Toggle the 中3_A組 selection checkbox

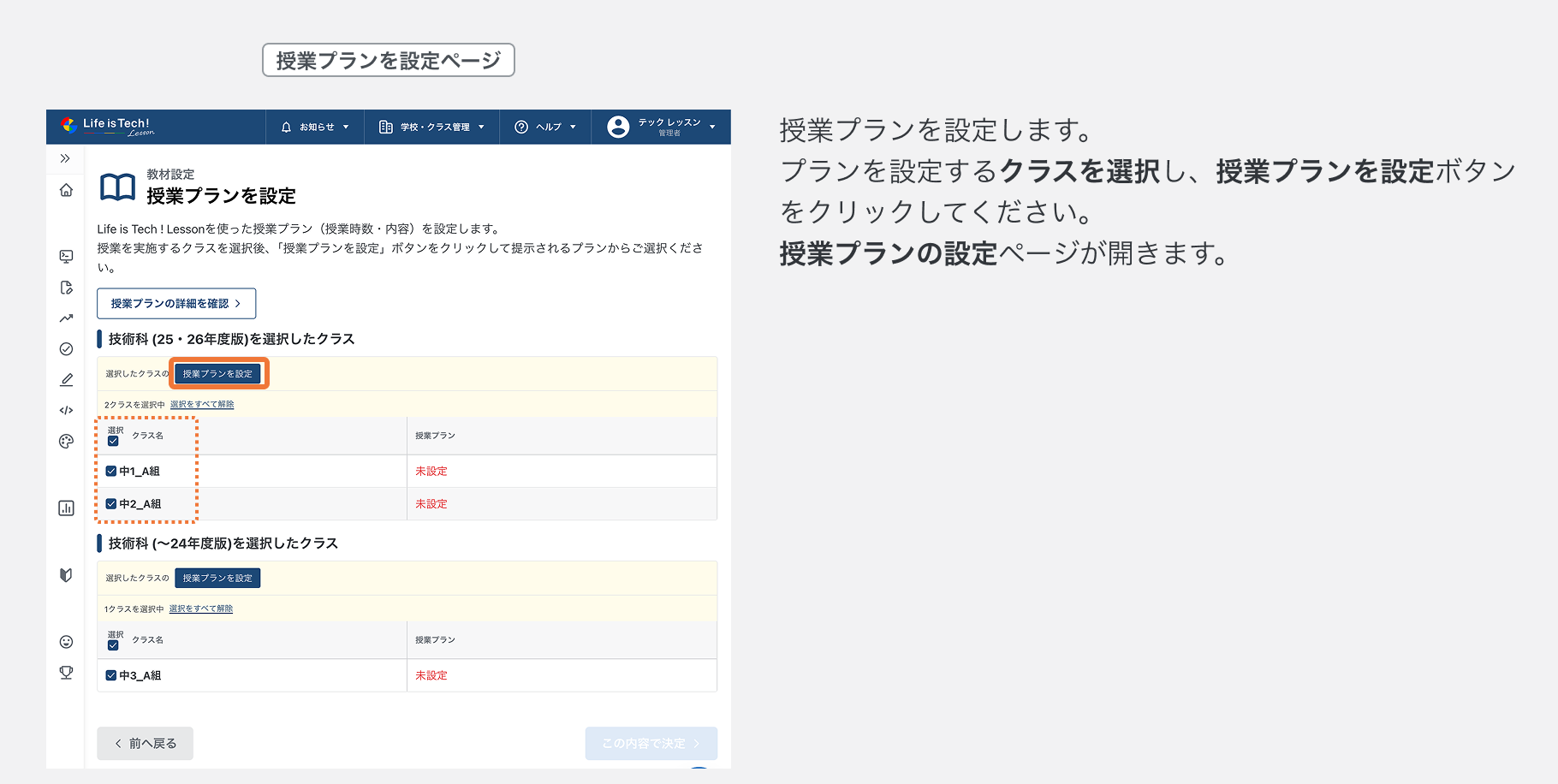coord(110,675)
